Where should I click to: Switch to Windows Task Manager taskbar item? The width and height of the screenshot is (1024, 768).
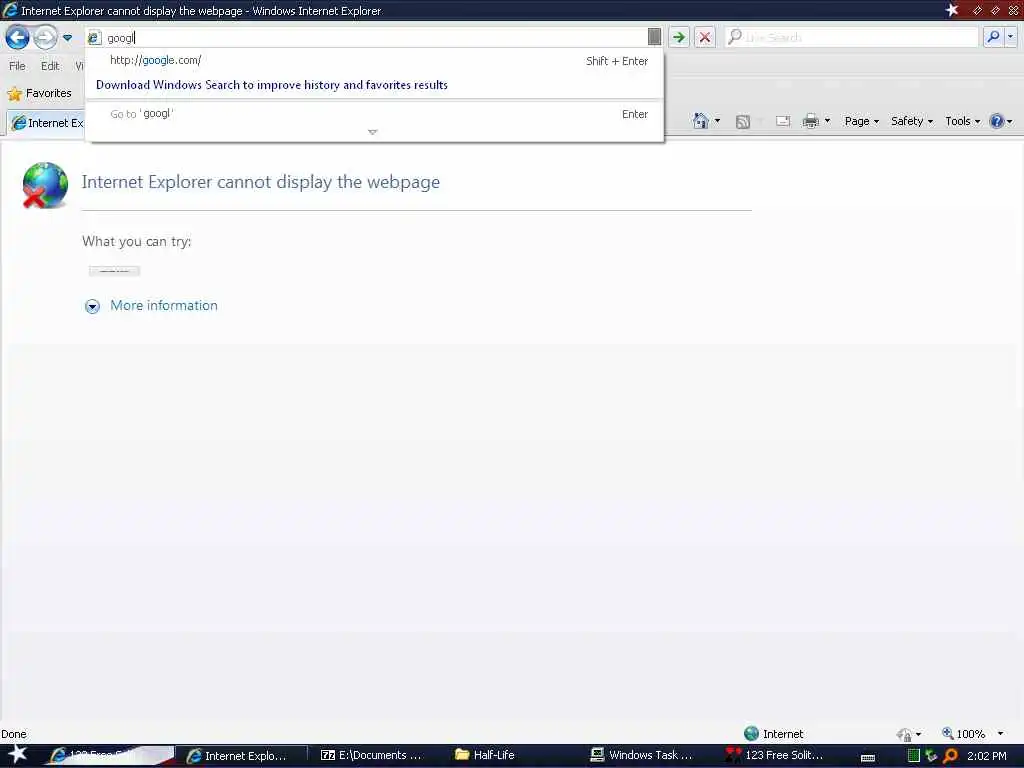[x=643, y=756]
